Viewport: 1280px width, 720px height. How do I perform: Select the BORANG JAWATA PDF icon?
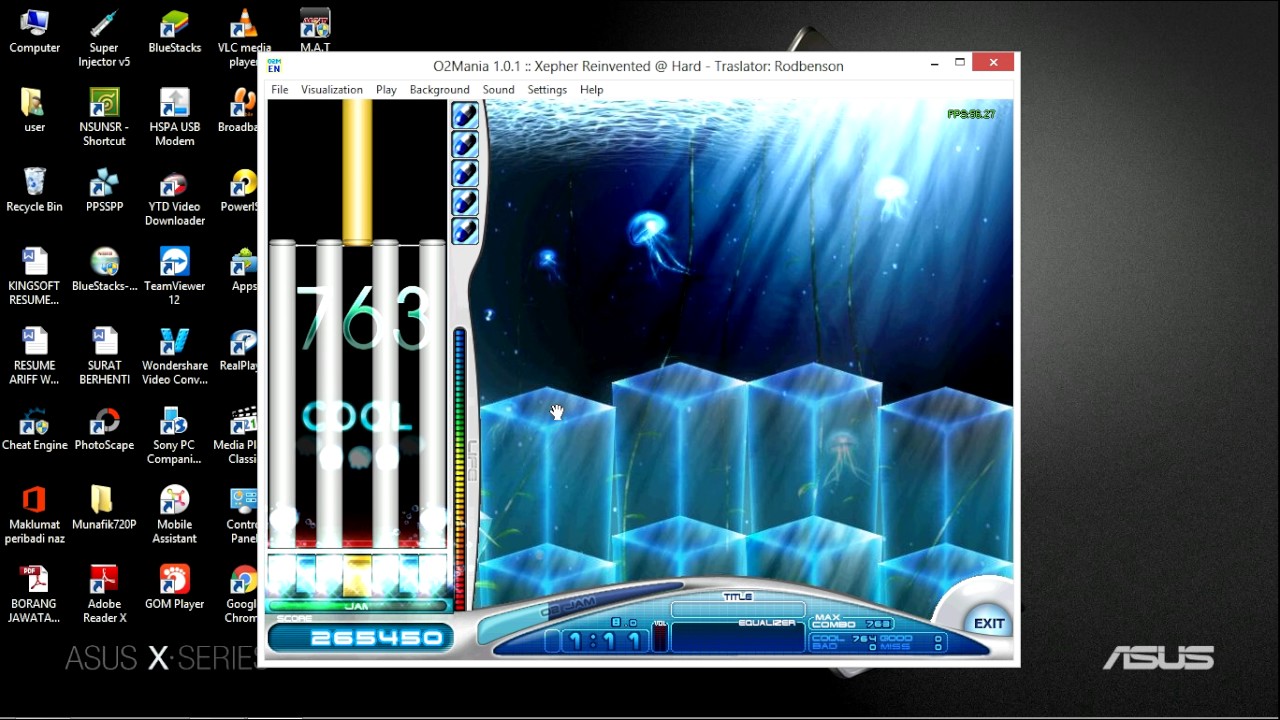(35, 593)
